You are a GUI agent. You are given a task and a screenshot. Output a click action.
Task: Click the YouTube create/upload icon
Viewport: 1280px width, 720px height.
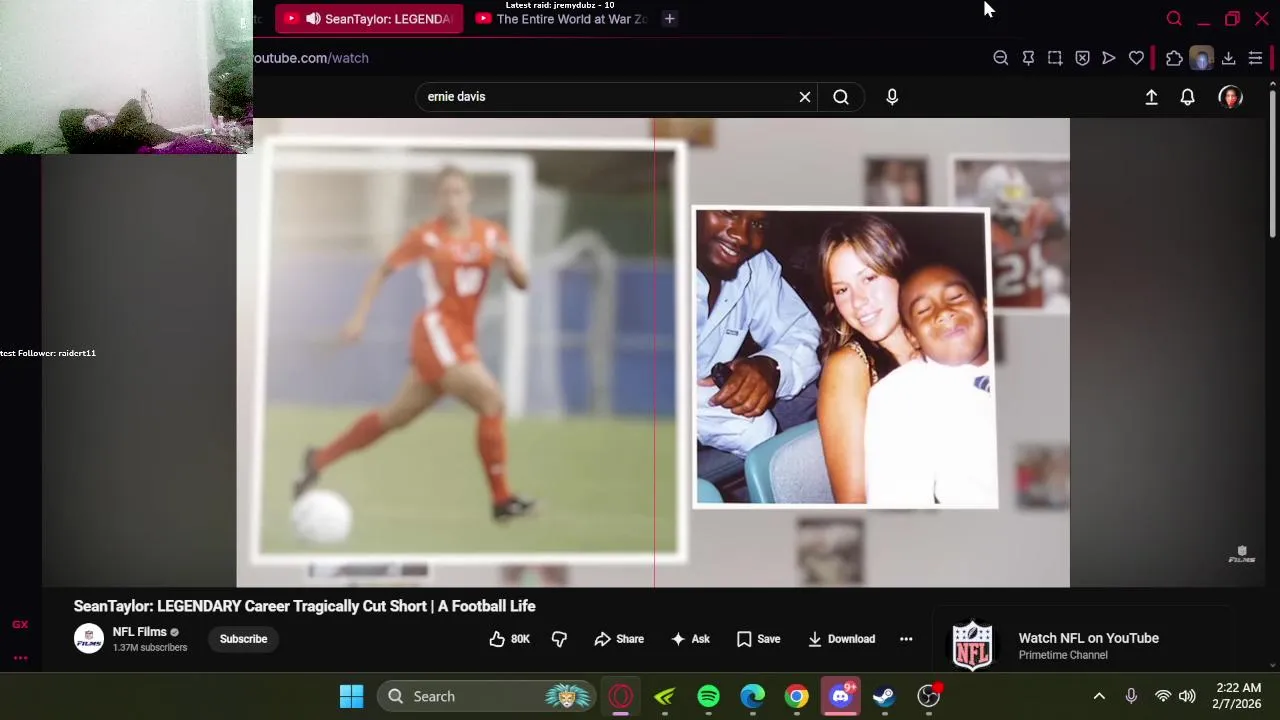click(1151, 97)
